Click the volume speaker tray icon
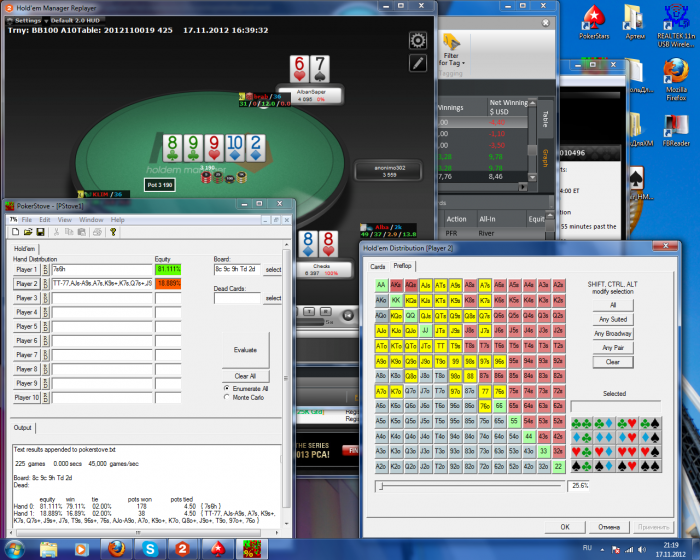The image size is (700, 560). coord(642,550)
